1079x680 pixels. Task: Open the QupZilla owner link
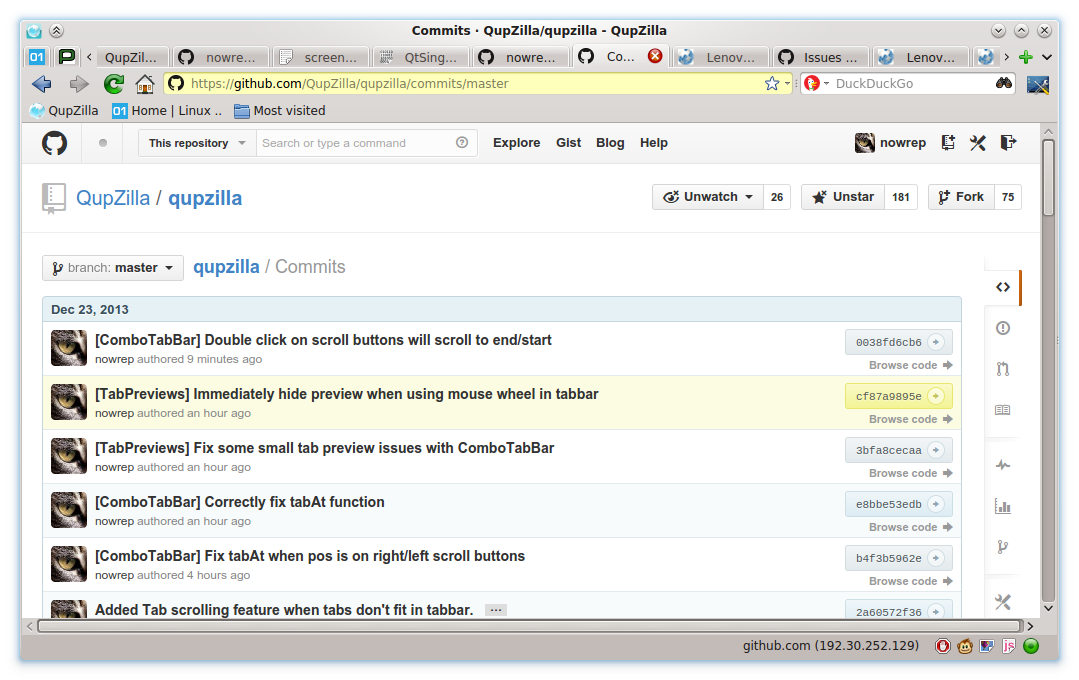tap(113, 198)
